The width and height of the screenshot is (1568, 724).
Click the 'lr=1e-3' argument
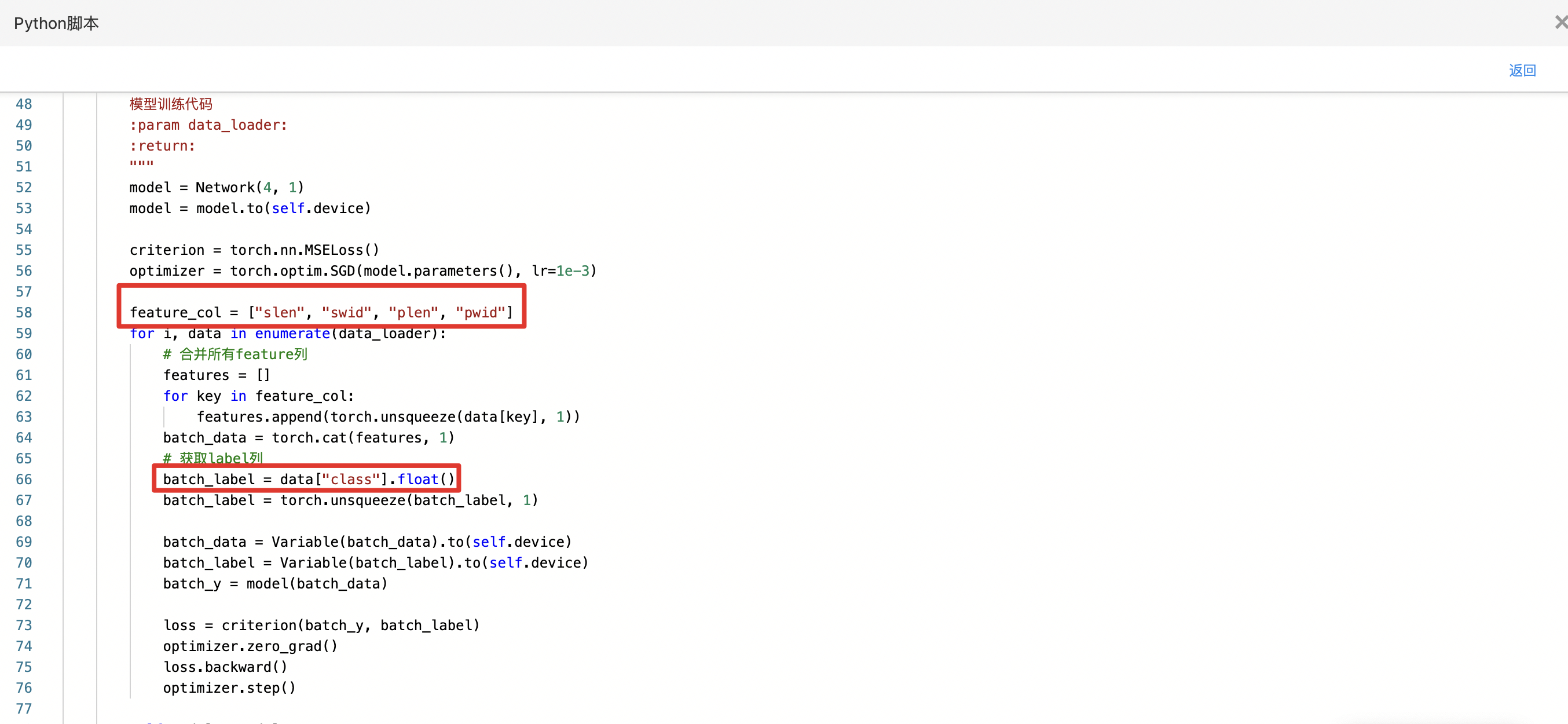click(560, 271)
